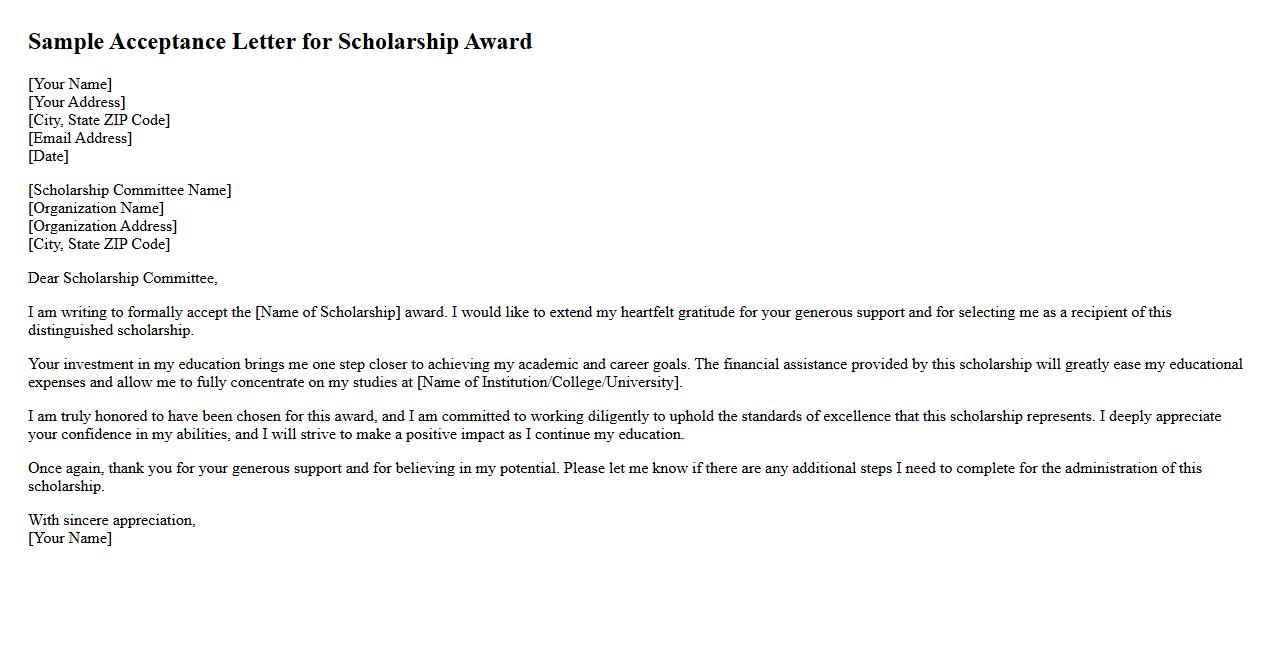Click the [Your Address] placeholder line
Screen dimensions: 1278x650
coord(77,102)
